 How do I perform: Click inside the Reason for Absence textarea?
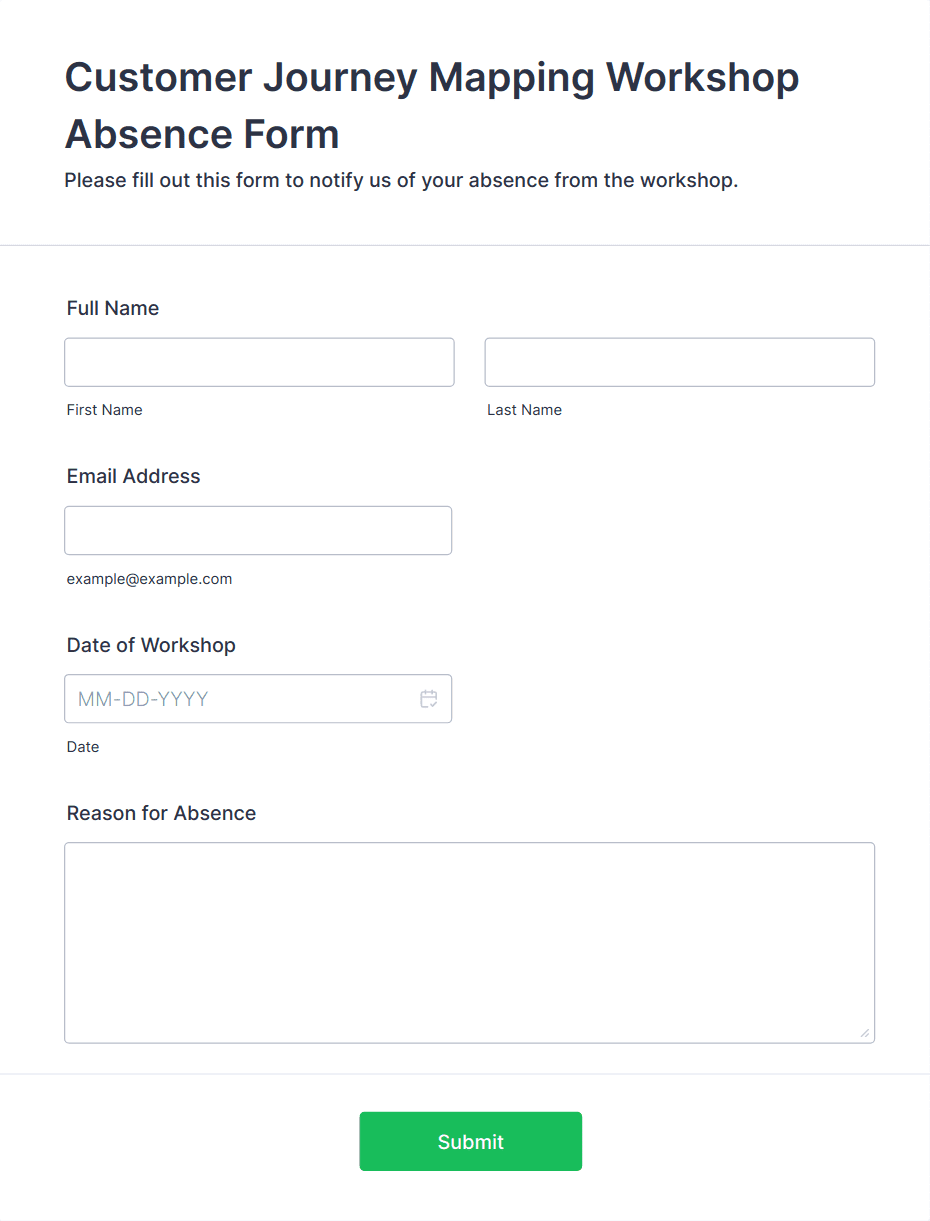click(x=469, y=942)
